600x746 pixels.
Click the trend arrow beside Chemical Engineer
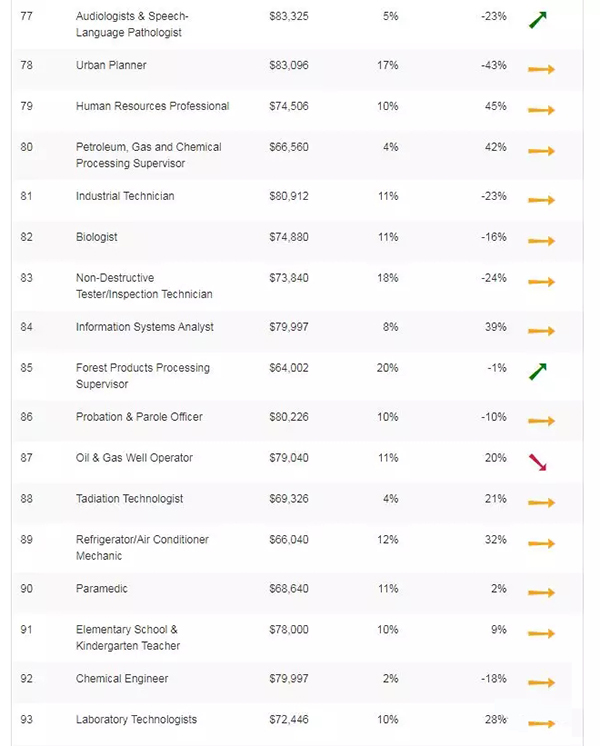(541, 683)
